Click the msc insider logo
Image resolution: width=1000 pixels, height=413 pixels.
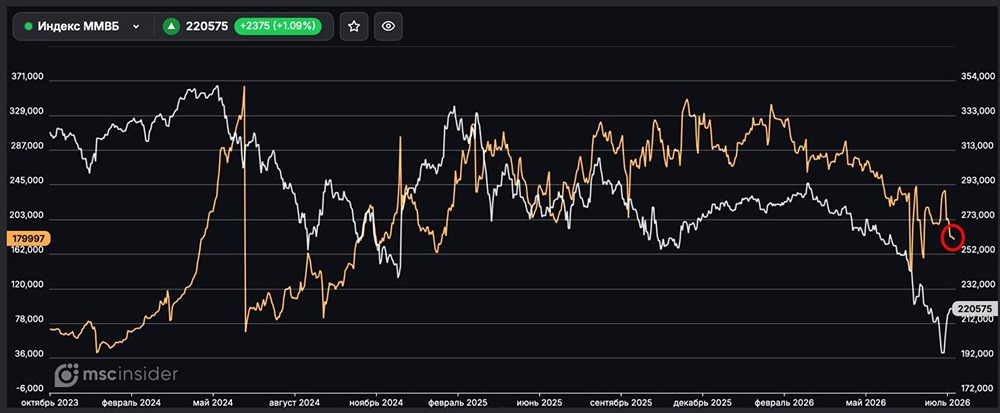point(116,375)
